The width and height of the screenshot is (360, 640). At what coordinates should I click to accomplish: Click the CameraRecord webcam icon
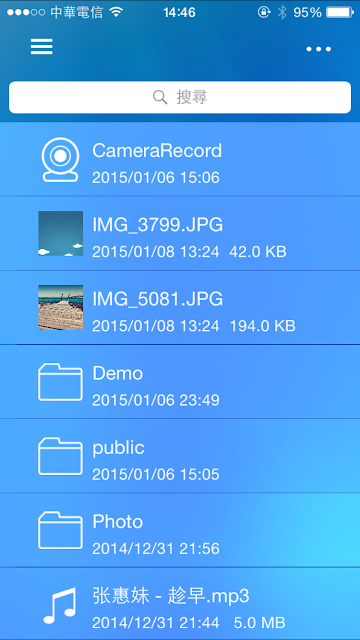click(60, 160)
